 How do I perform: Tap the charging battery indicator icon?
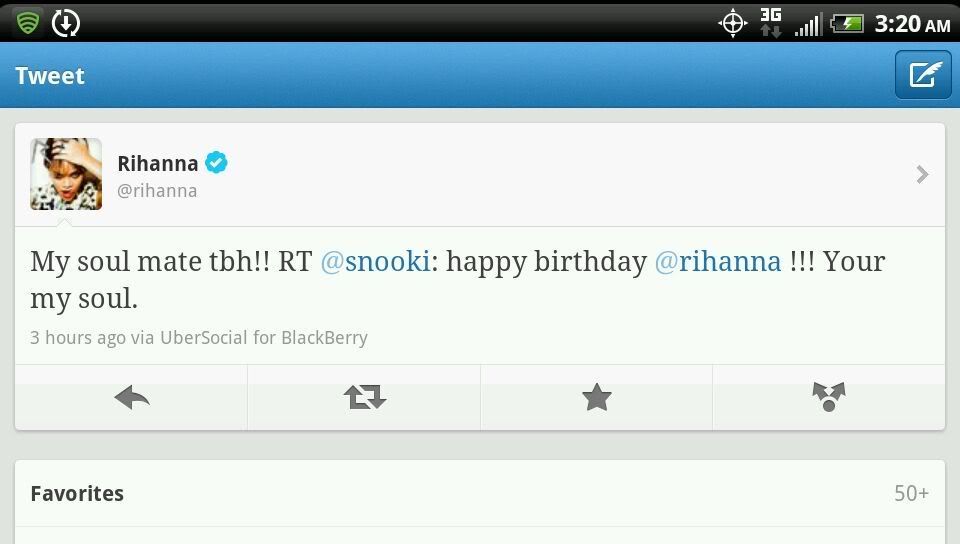[x=847, y=24]
